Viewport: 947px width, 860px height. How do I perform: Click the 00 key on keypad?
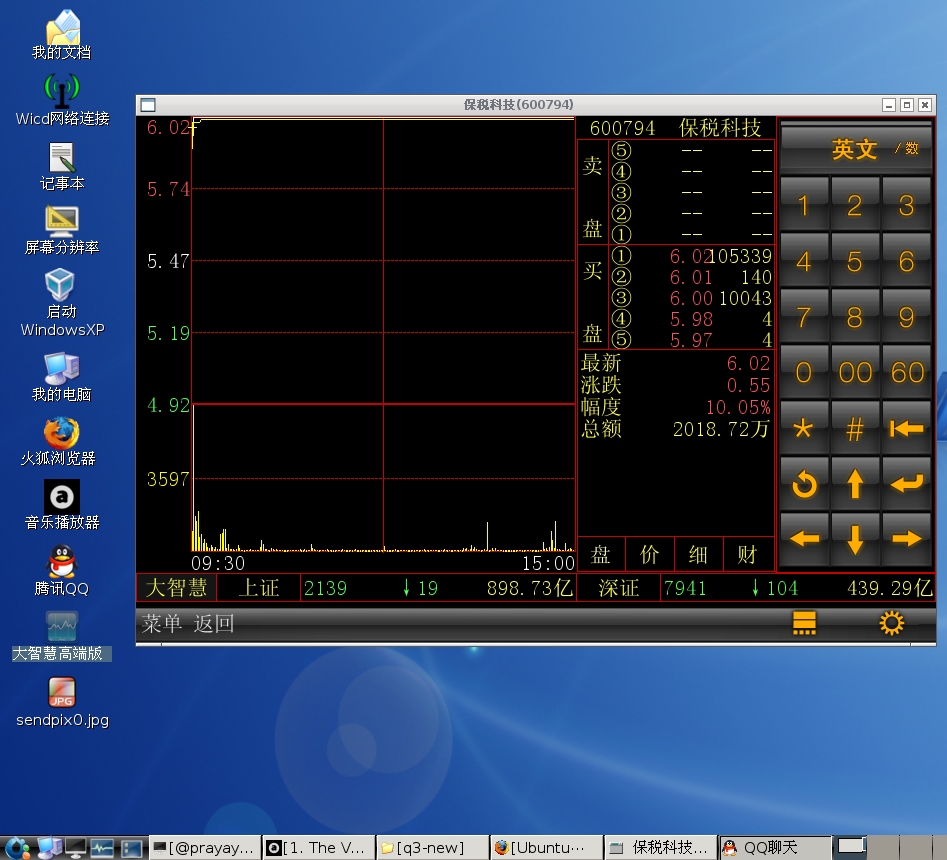855,372
